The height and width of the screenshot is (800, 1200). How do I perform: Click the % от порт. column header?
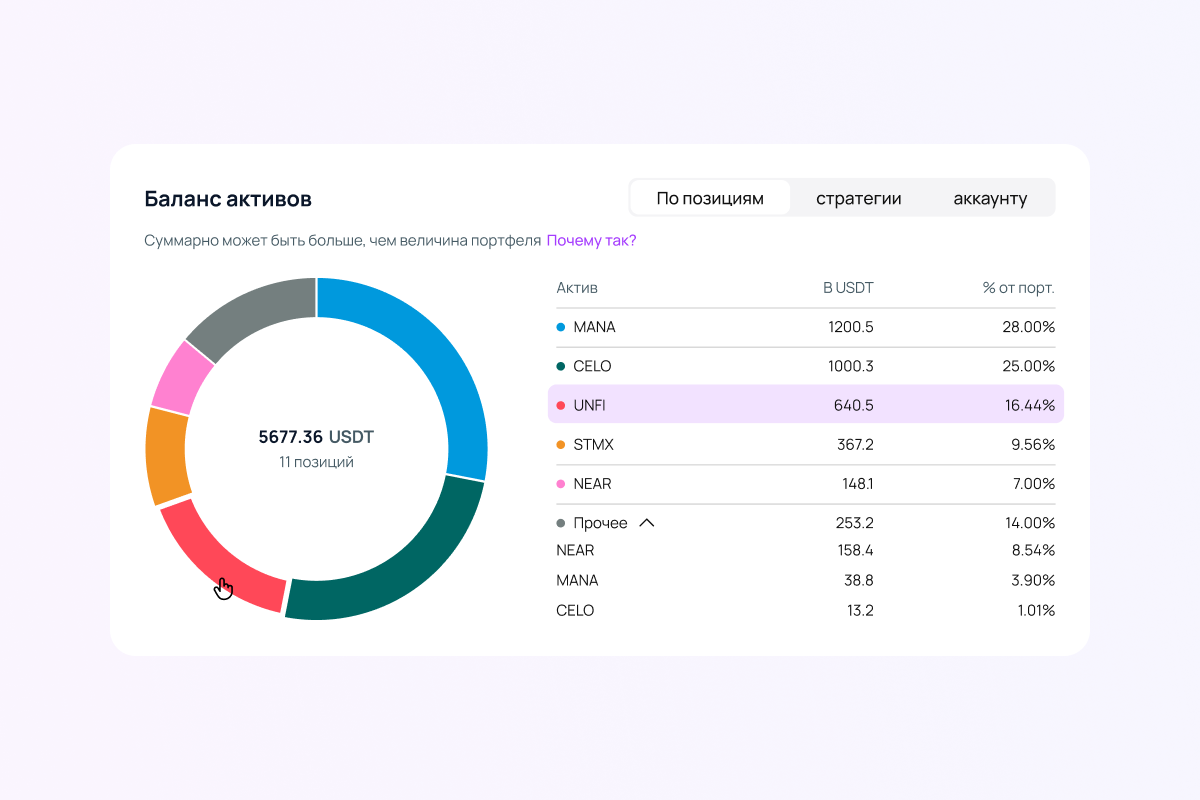(1018, 288)
